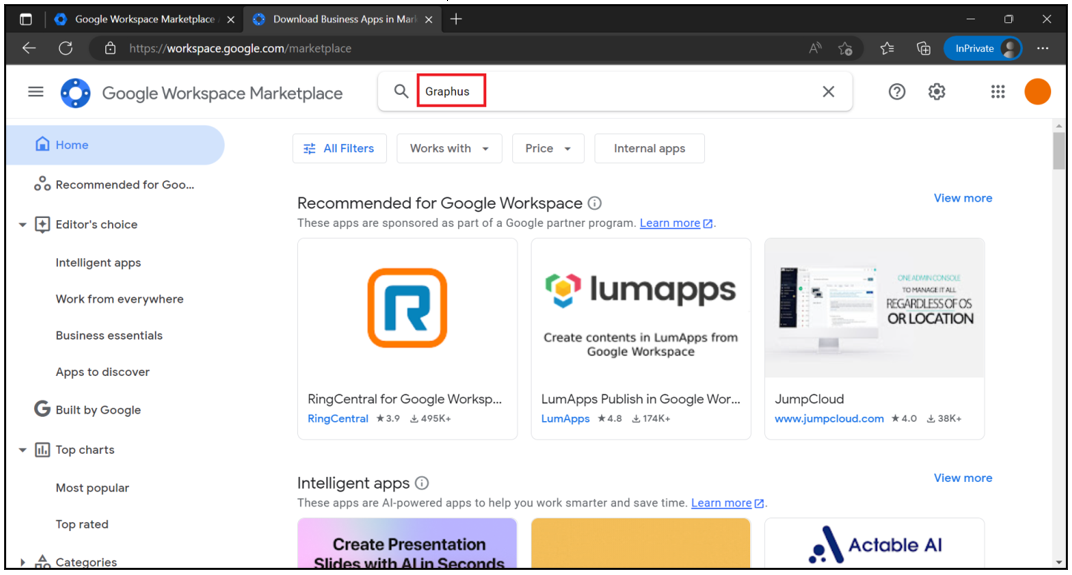Open the tab actions menu icon
The width and height of the screenshot is (1072, 575).
(26, 19)
